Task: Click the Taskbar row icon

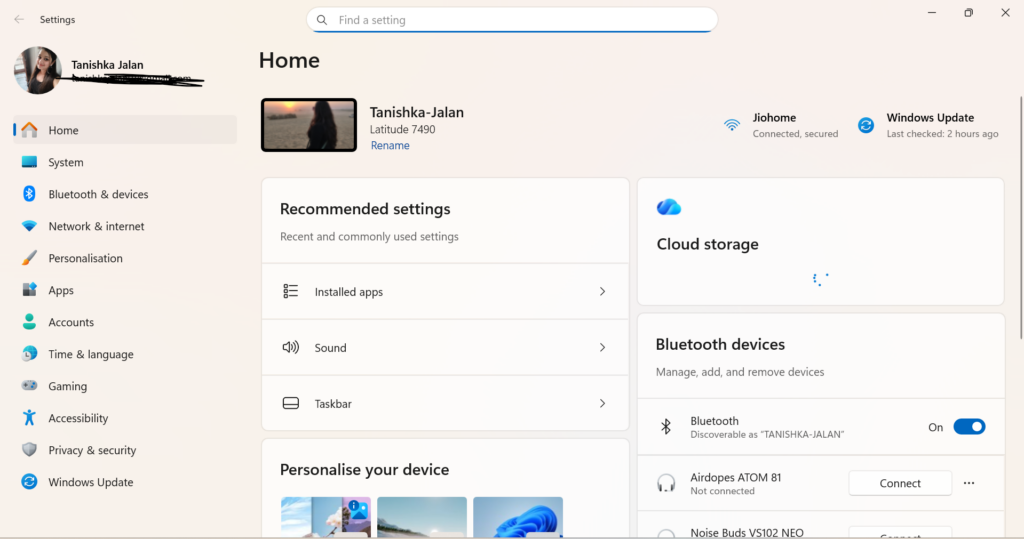Action: pyautogui.click(x=291, y=403)
